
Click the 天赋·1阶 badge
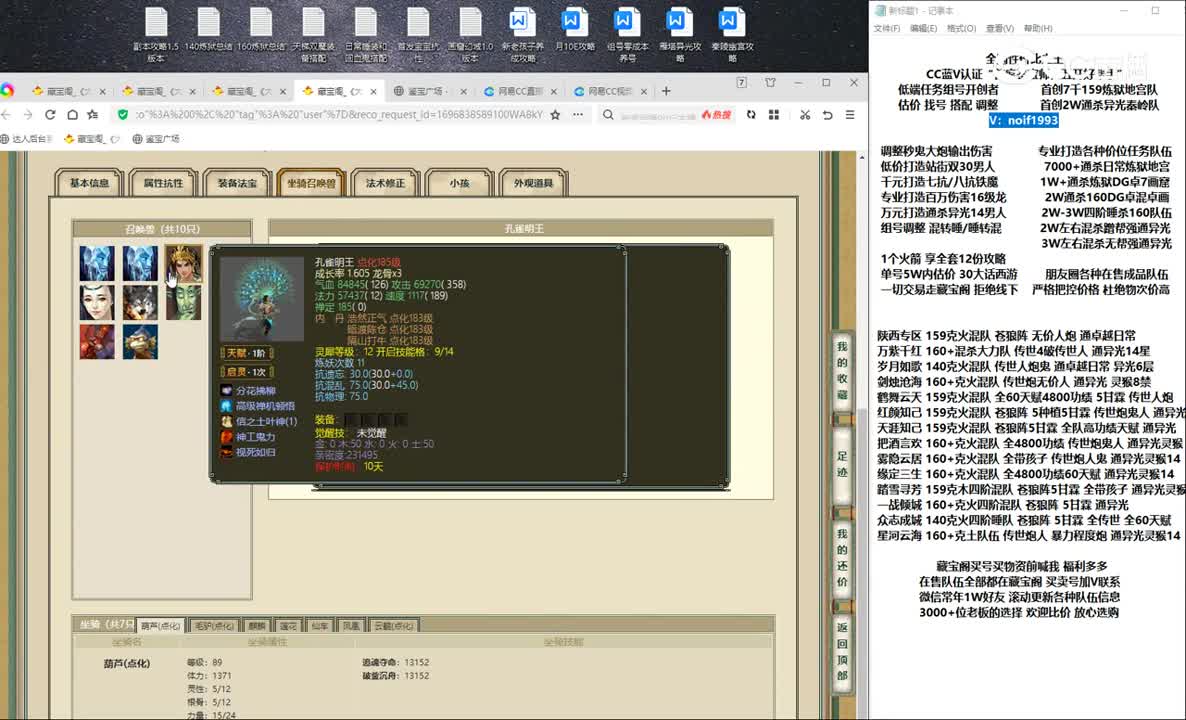tap(247, 353)
